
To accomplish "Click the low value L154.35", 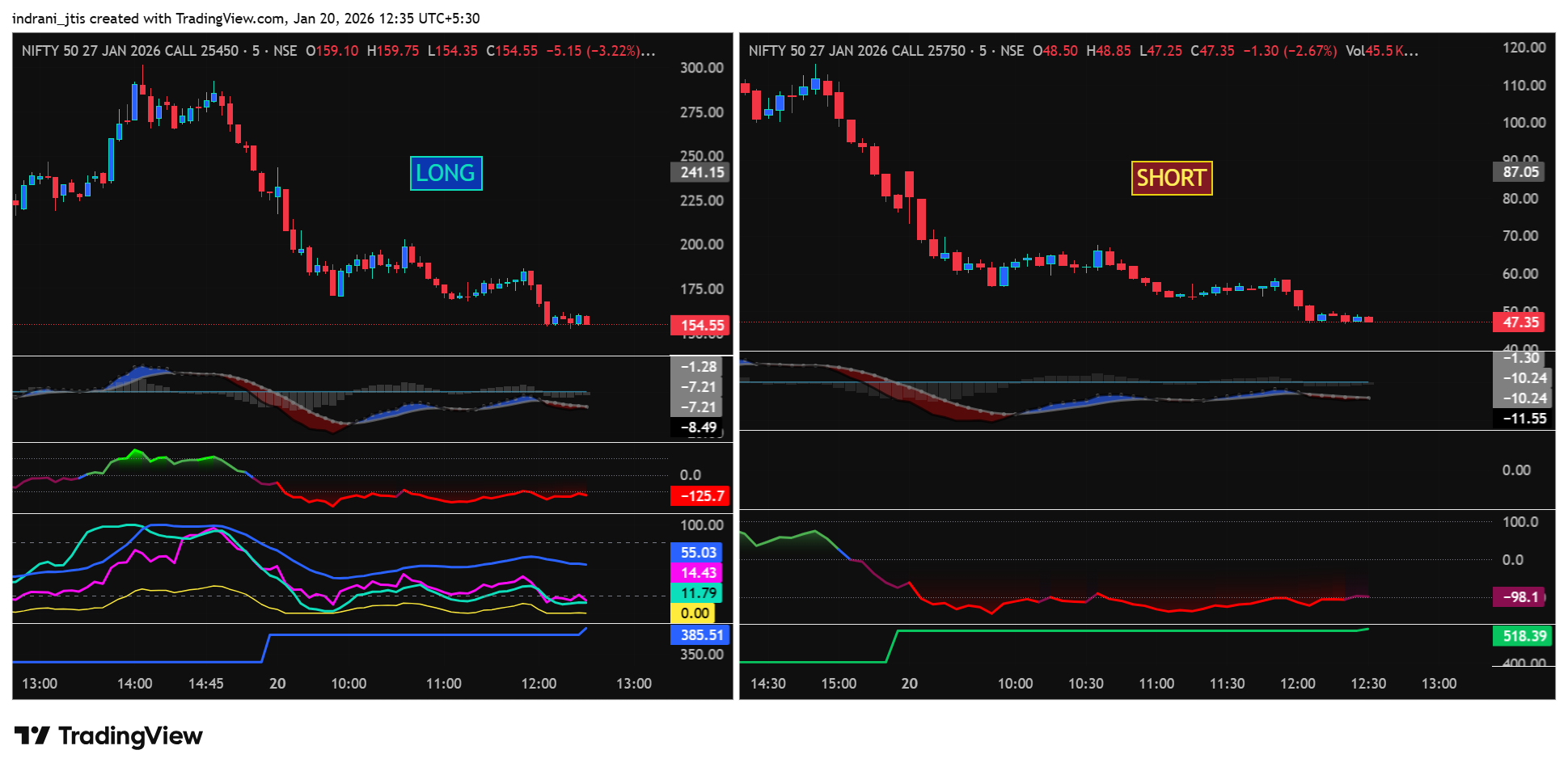I will (x=453, y=50).
